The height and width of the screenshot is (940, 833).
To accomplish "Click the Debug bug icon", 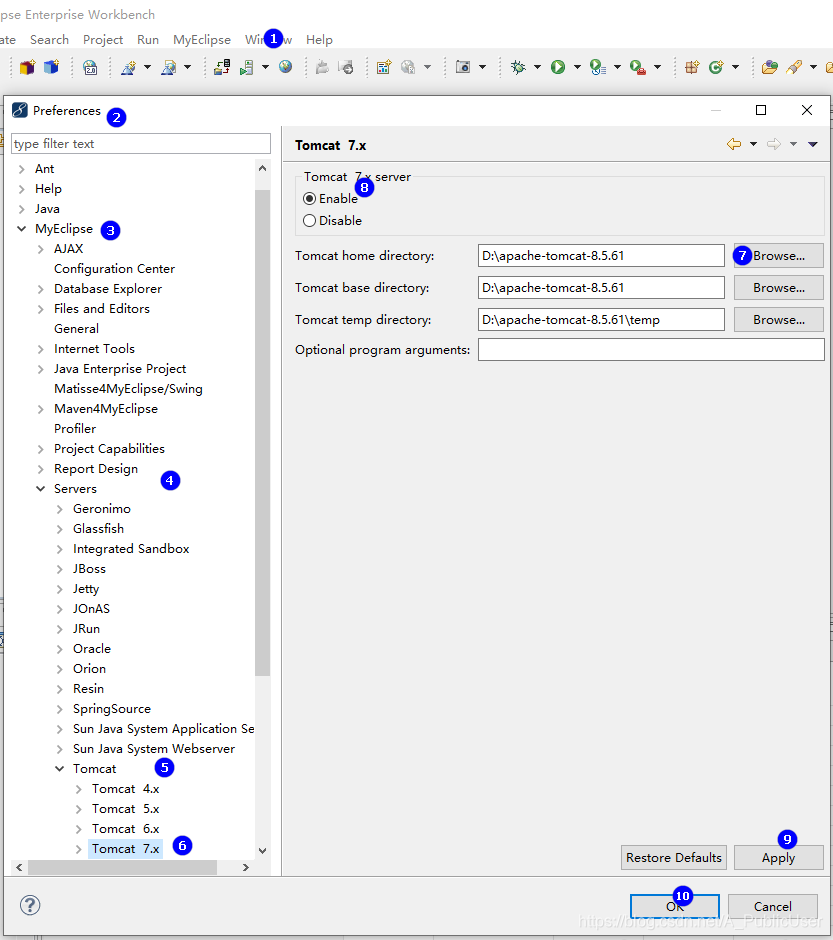I will point(518,67).
